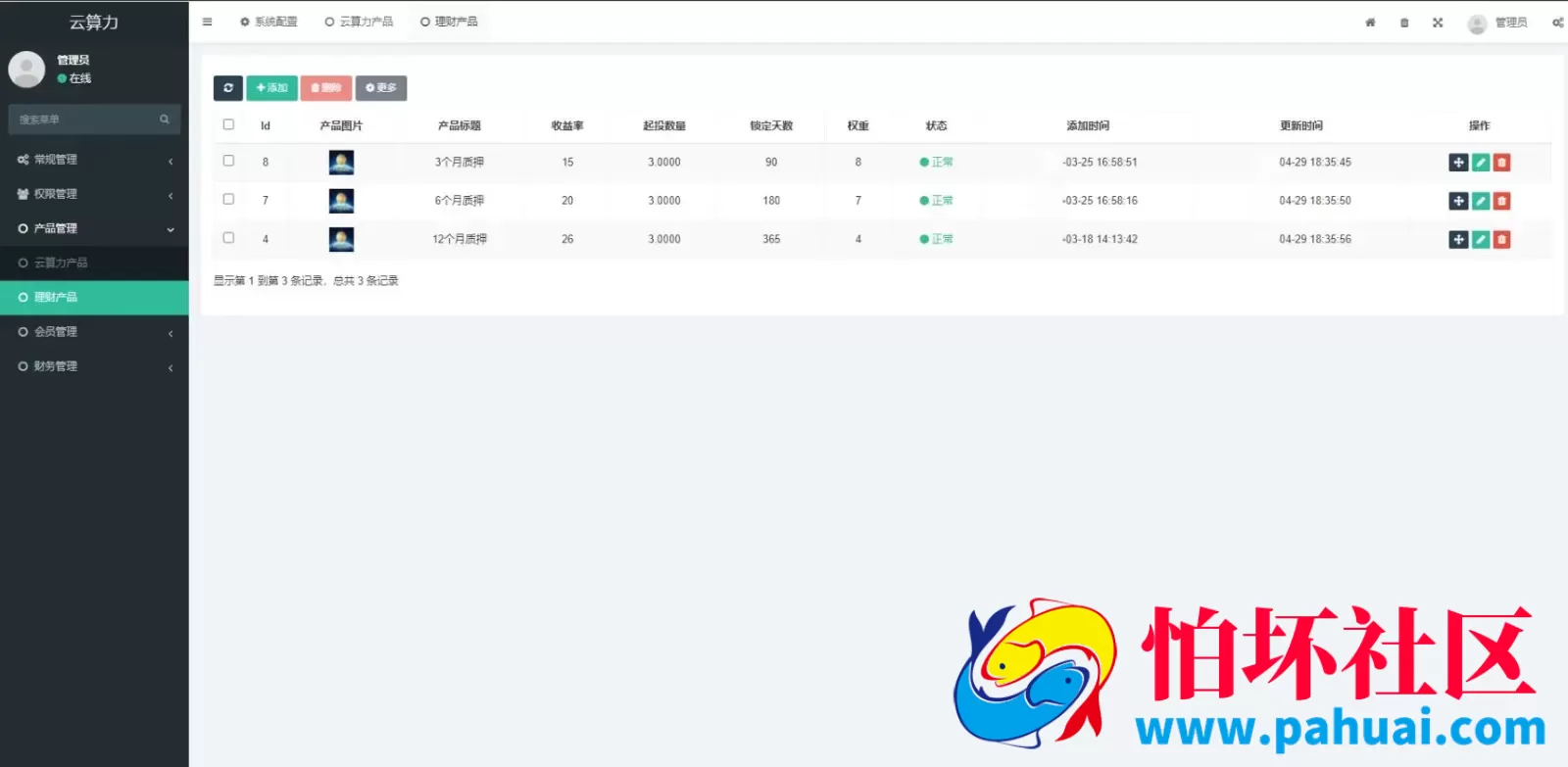Open the 更多 dropdown button
Image resolution: width=1568 pixels, height=767 pixels.
point(381,88)
